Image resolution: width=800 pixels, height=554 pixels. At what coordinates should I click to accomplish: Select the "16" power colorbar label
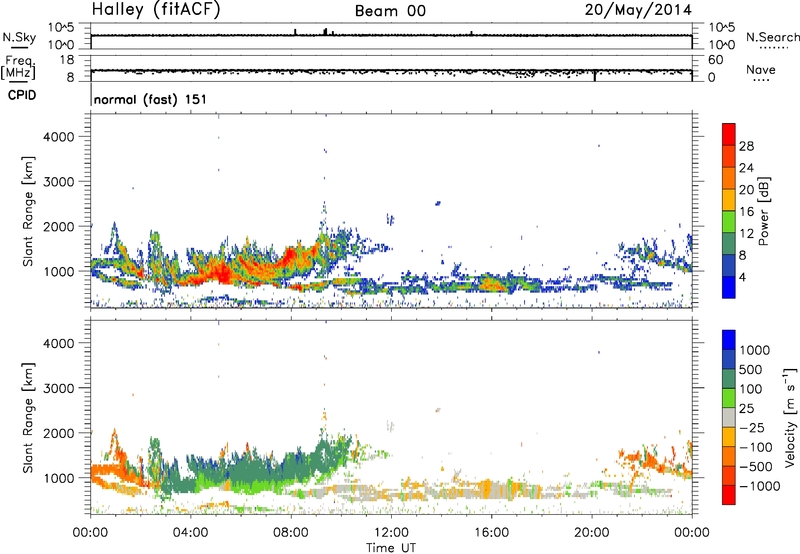tap(746, 212)
